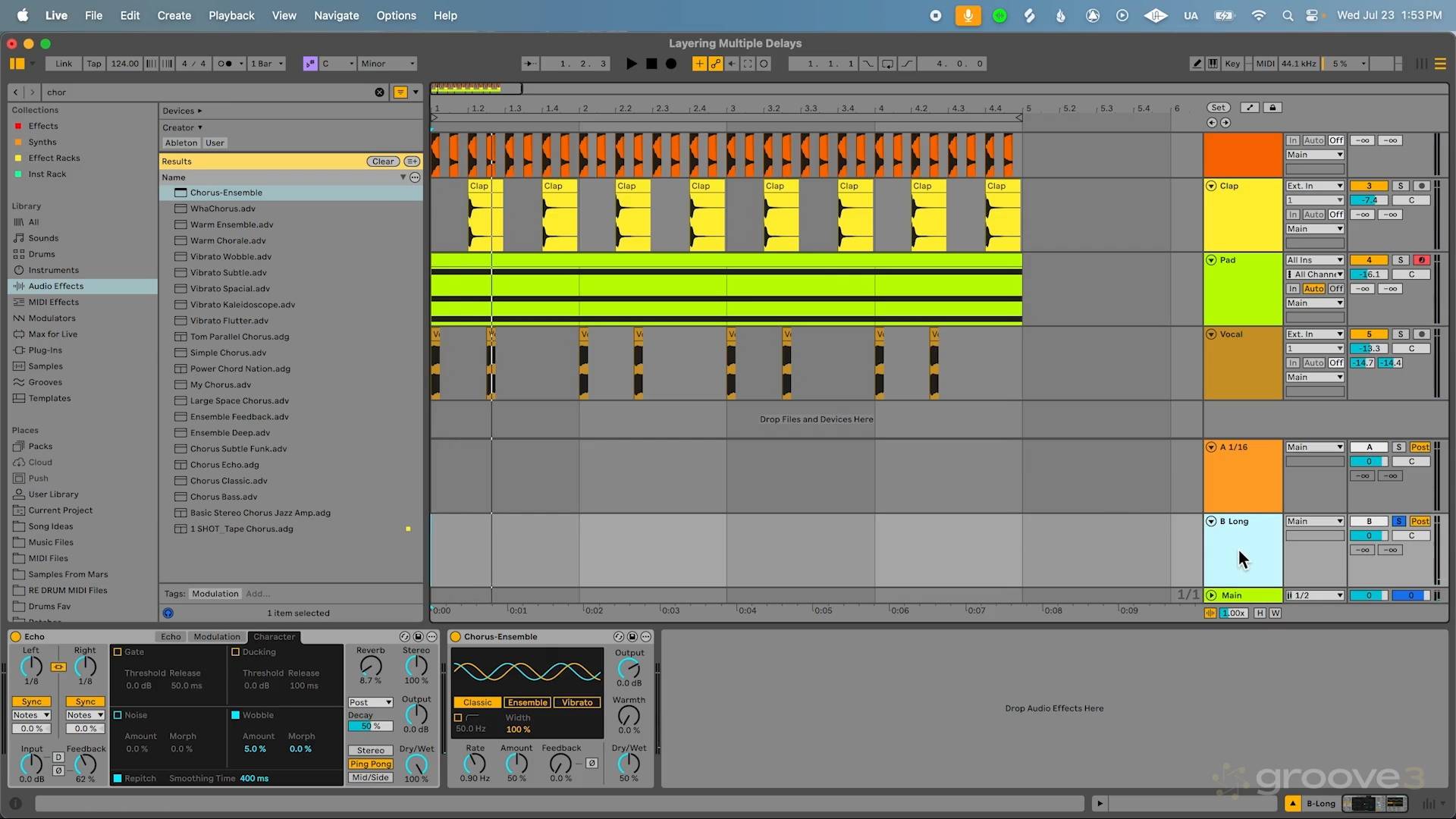The height and width of the screenshot is (819, 1456).
Task: Open the 1 Bar quantization dropdown
Action: [267, 64]
